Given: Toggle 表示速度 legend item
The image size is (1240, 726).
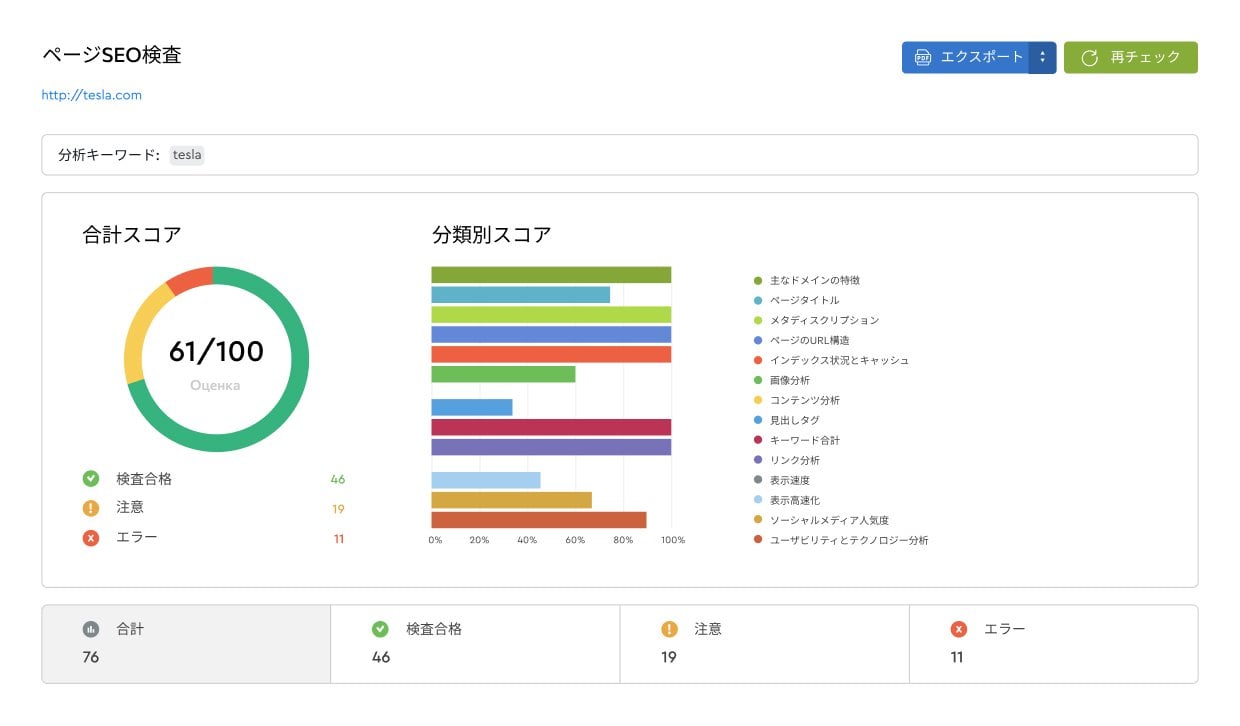Looking at the screenshot, I should coord(781,480).
